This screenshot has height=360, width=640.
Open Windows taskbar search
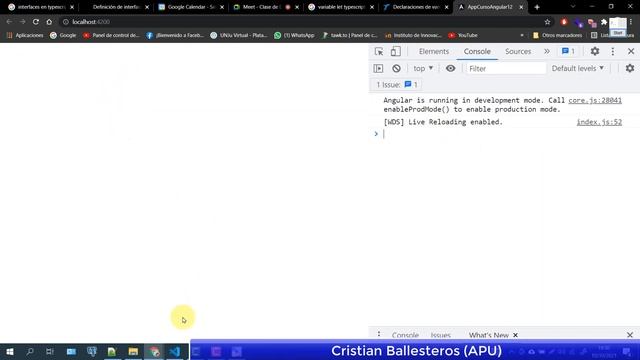tap(30, 351)
